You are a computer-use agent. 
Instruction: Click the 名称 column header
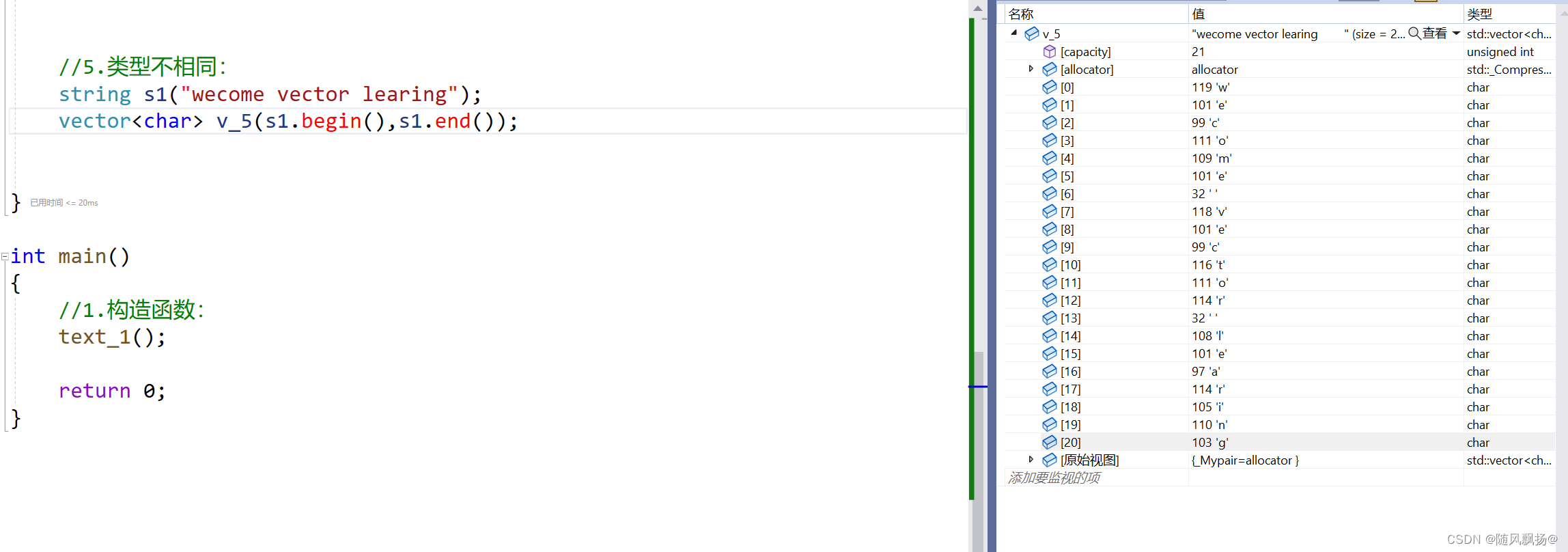pyautogui.click(x=1096, y=14)
